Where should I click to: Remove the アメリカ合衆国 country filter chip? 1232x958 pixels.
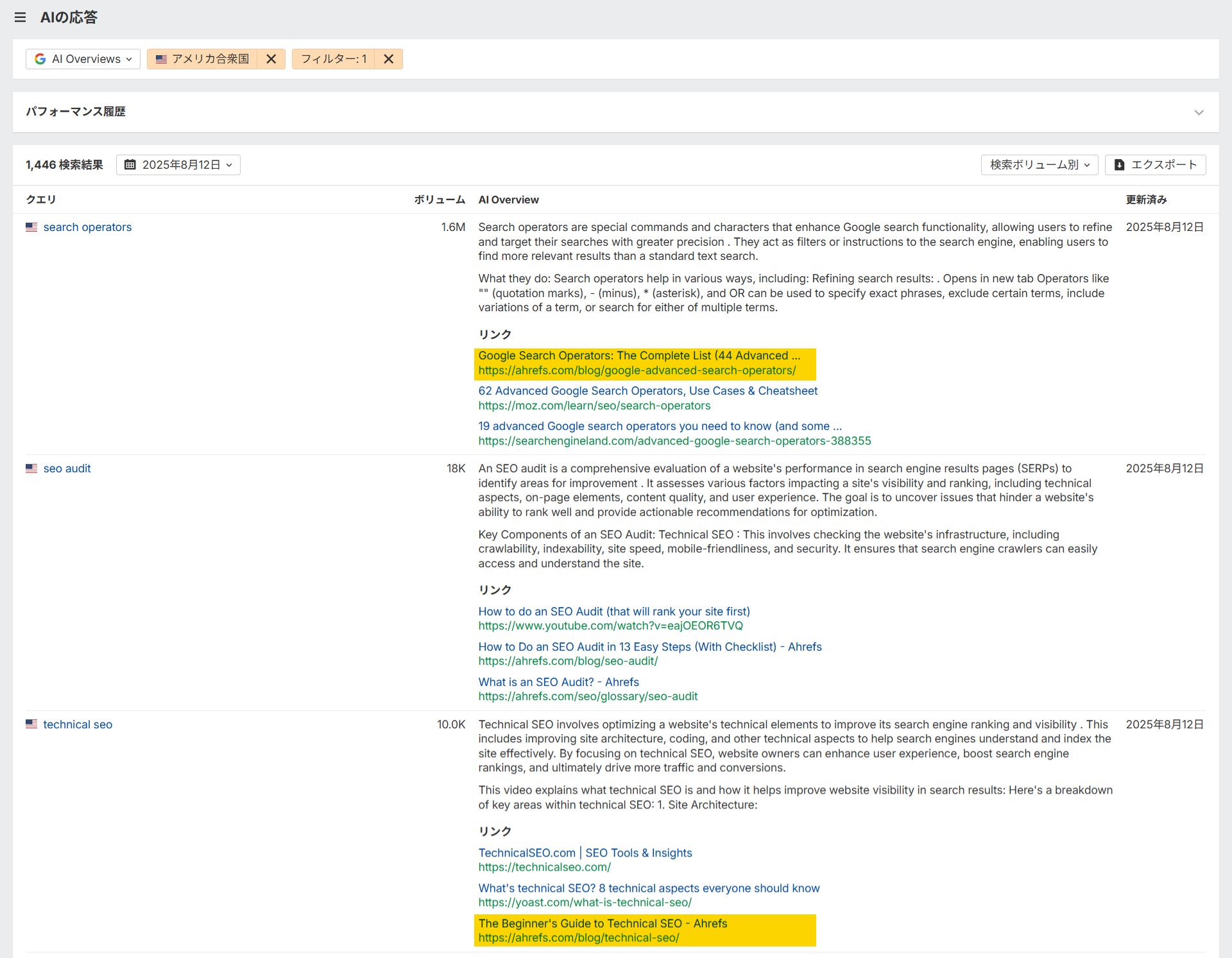click(x=271, y=58)
